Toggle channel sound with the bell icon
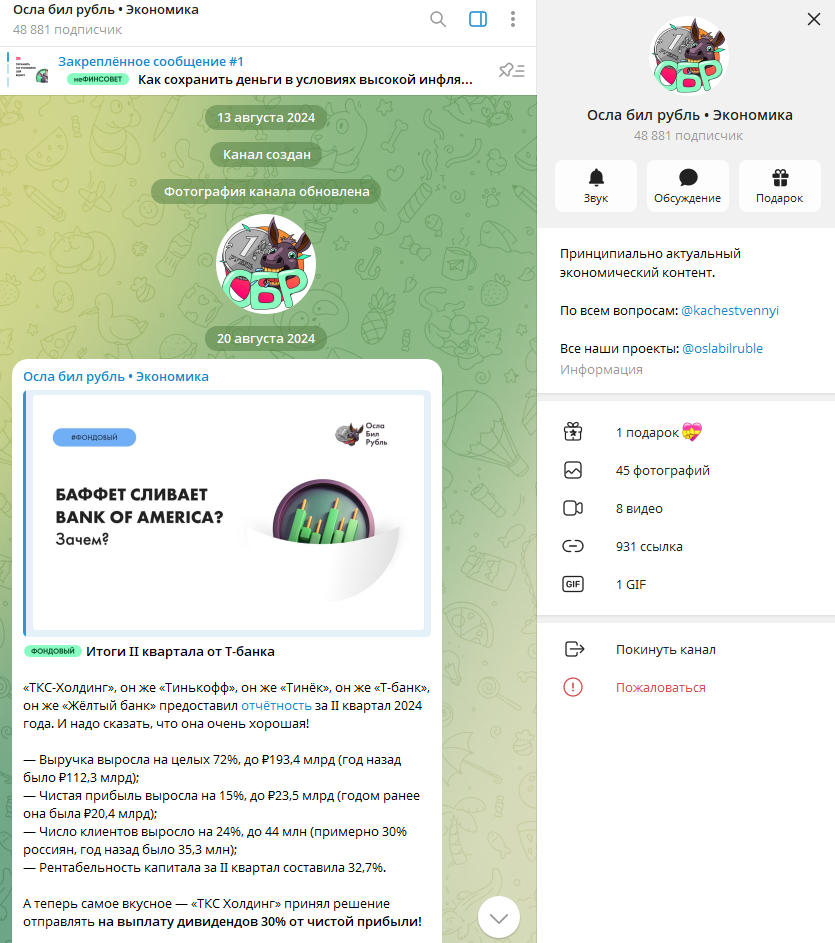835x943 pixels. tap(596, 186)
